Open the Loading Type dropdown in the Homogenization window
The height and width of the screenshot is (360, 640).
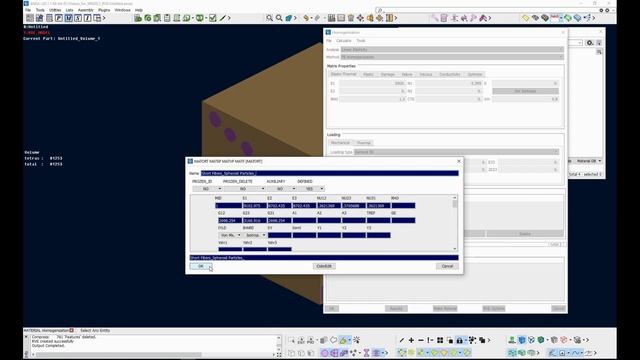(456, 152)
